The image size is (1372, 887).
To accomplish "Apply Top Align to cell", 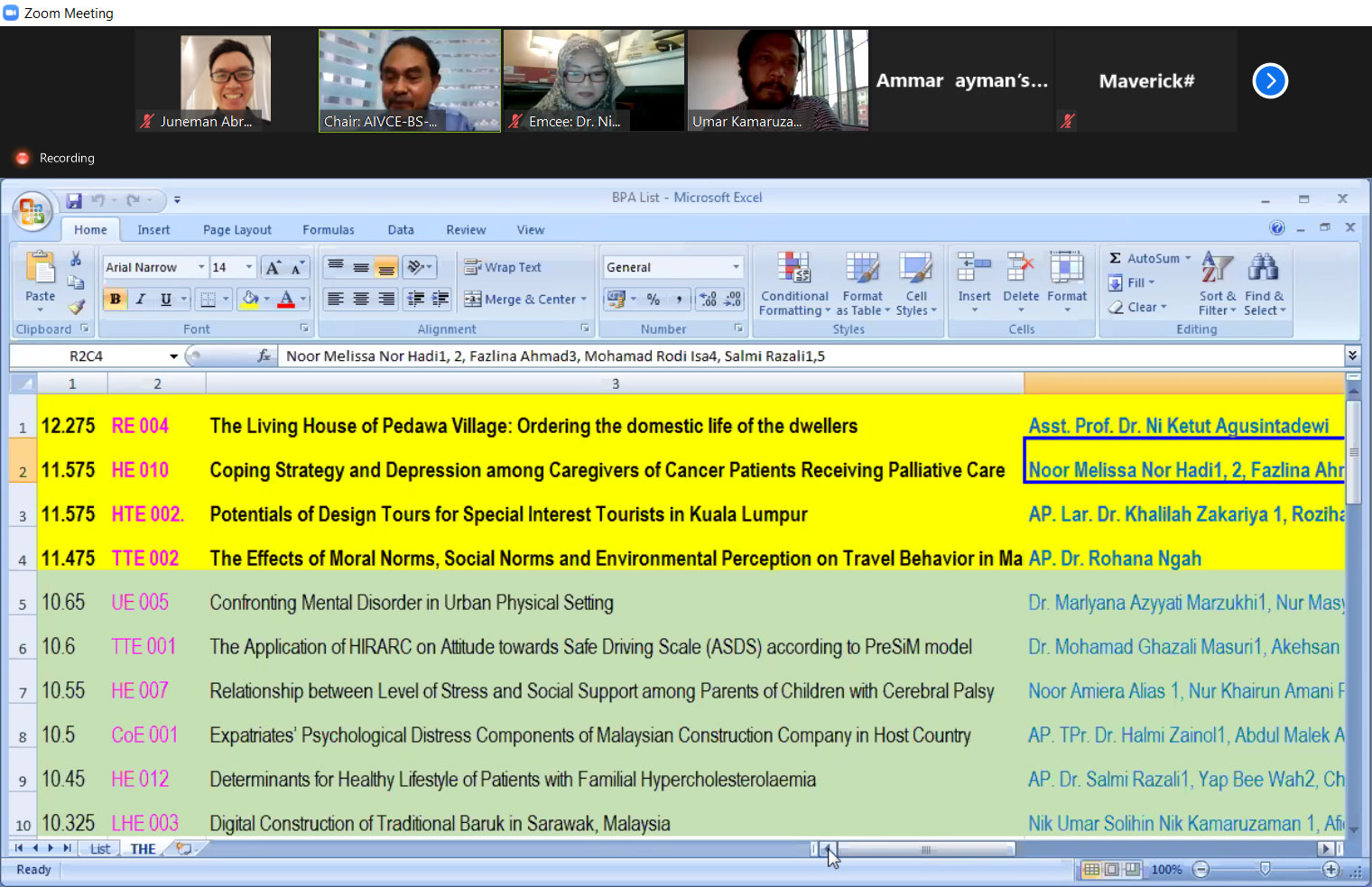I will tap(336, 267).
